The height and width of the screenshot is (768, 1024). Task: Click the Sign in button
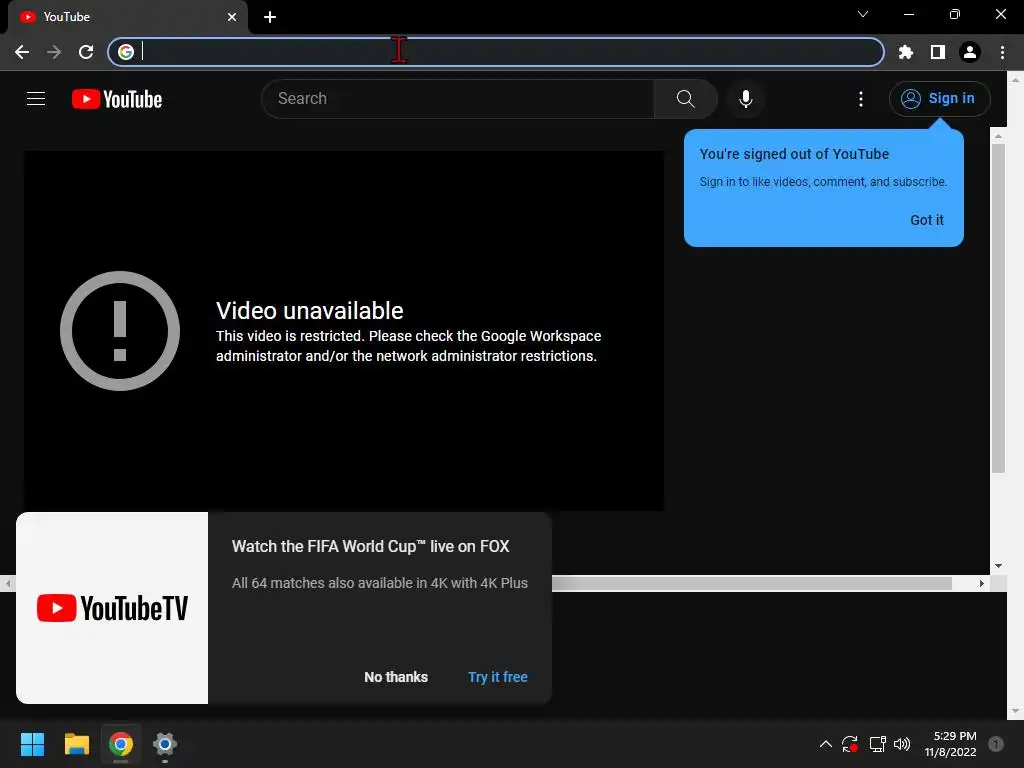[939, 99]
